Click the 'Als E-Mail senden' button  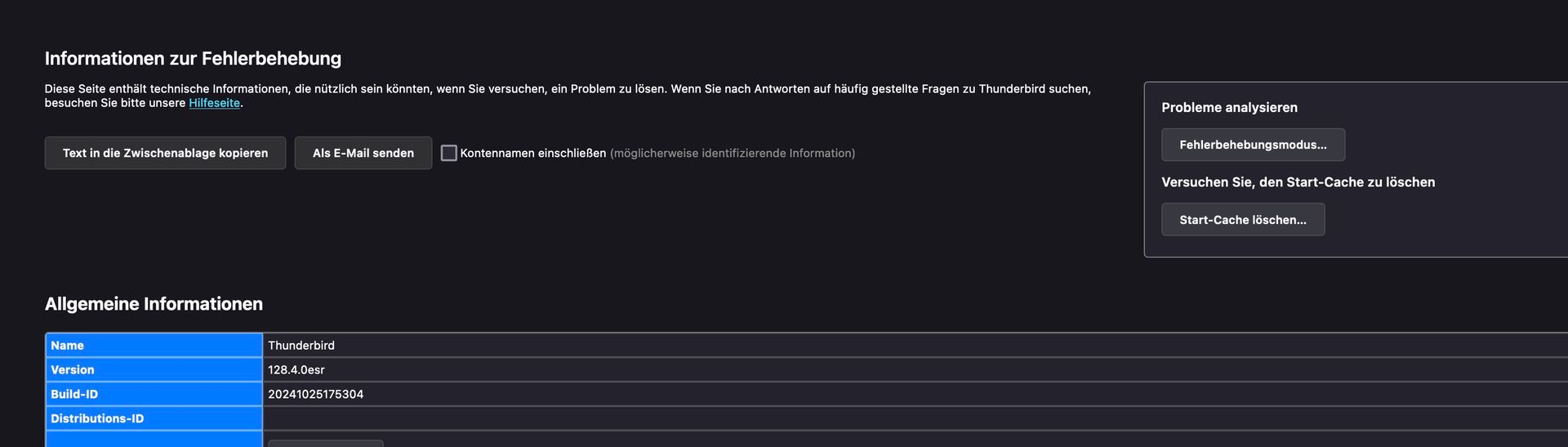[363, 153]
